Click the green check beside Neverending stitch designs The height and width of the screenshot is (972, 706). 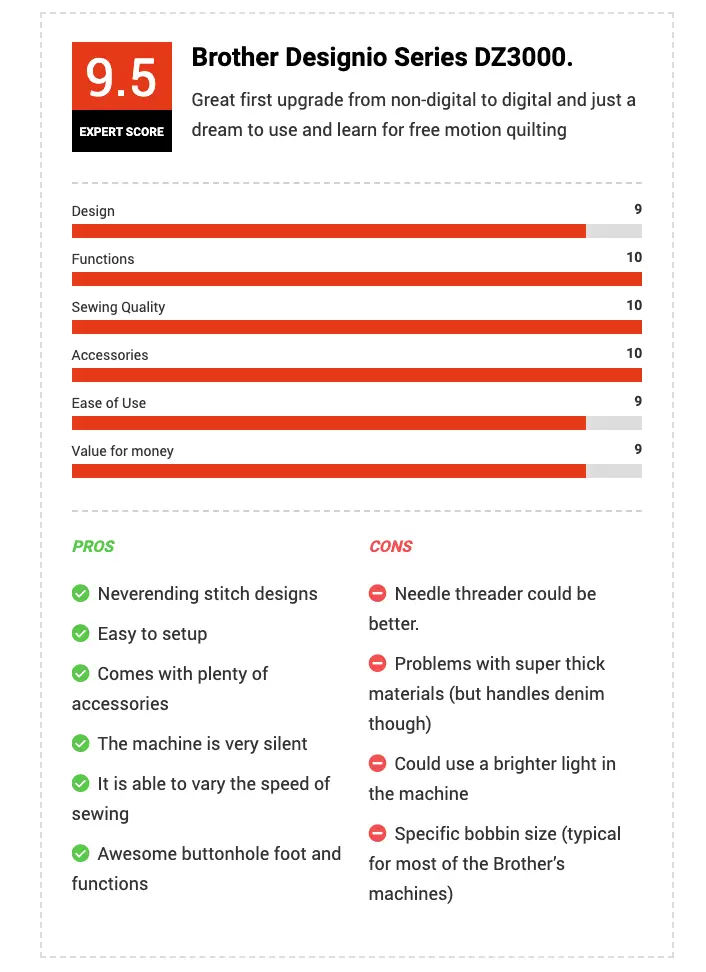coord(81,593)
